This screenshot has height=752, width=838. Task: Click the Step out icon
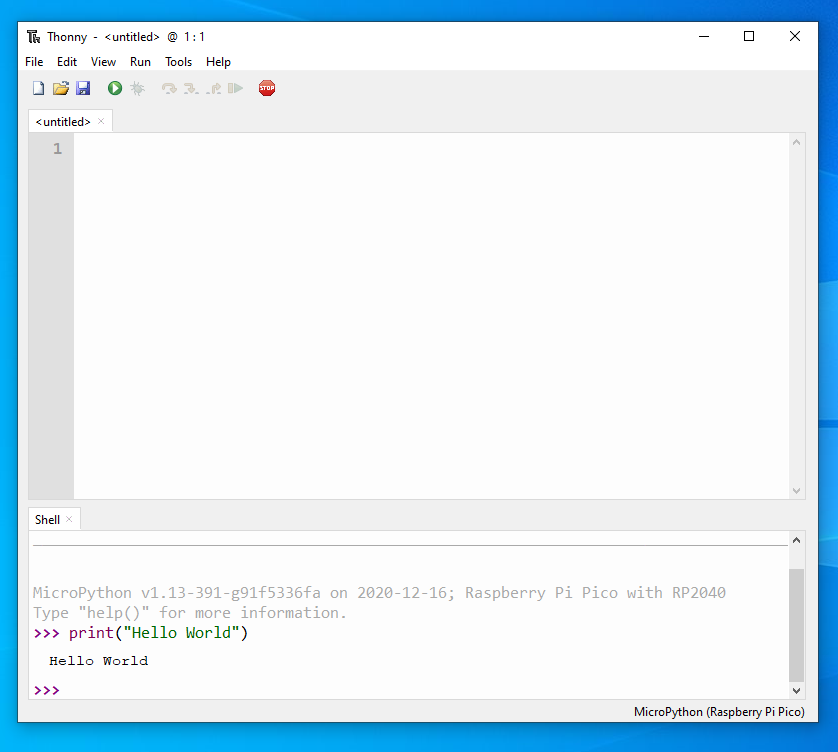[x=214, y=88]
